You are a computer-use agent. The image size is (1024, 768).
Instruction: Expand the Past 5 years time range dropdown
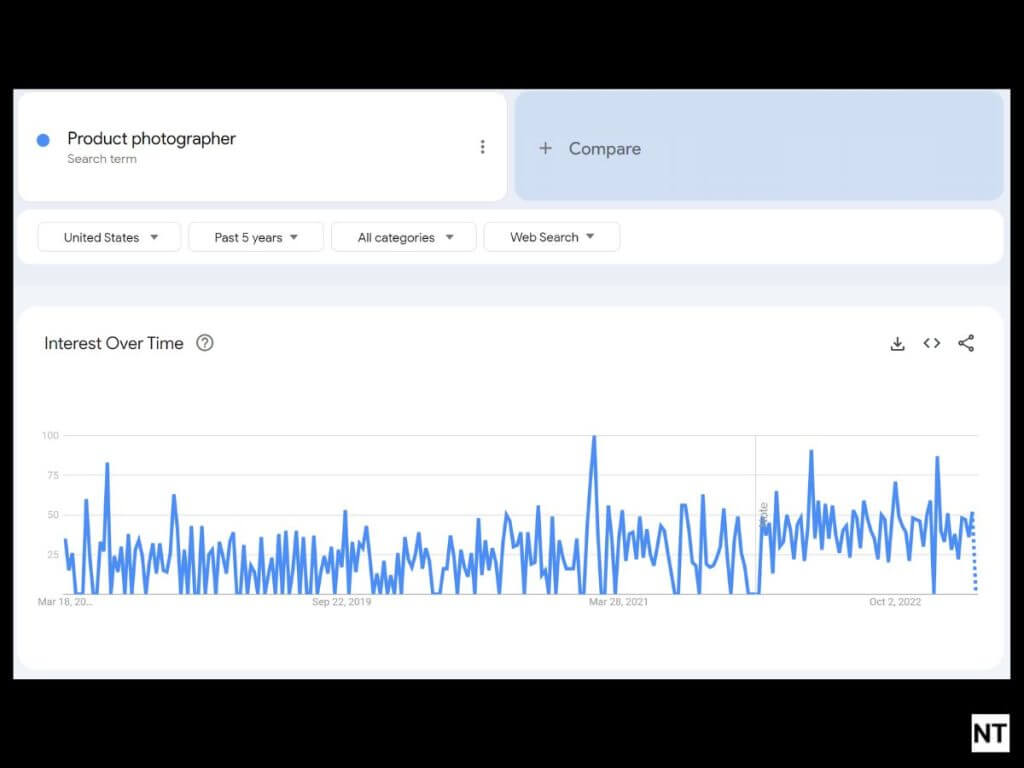256,237
